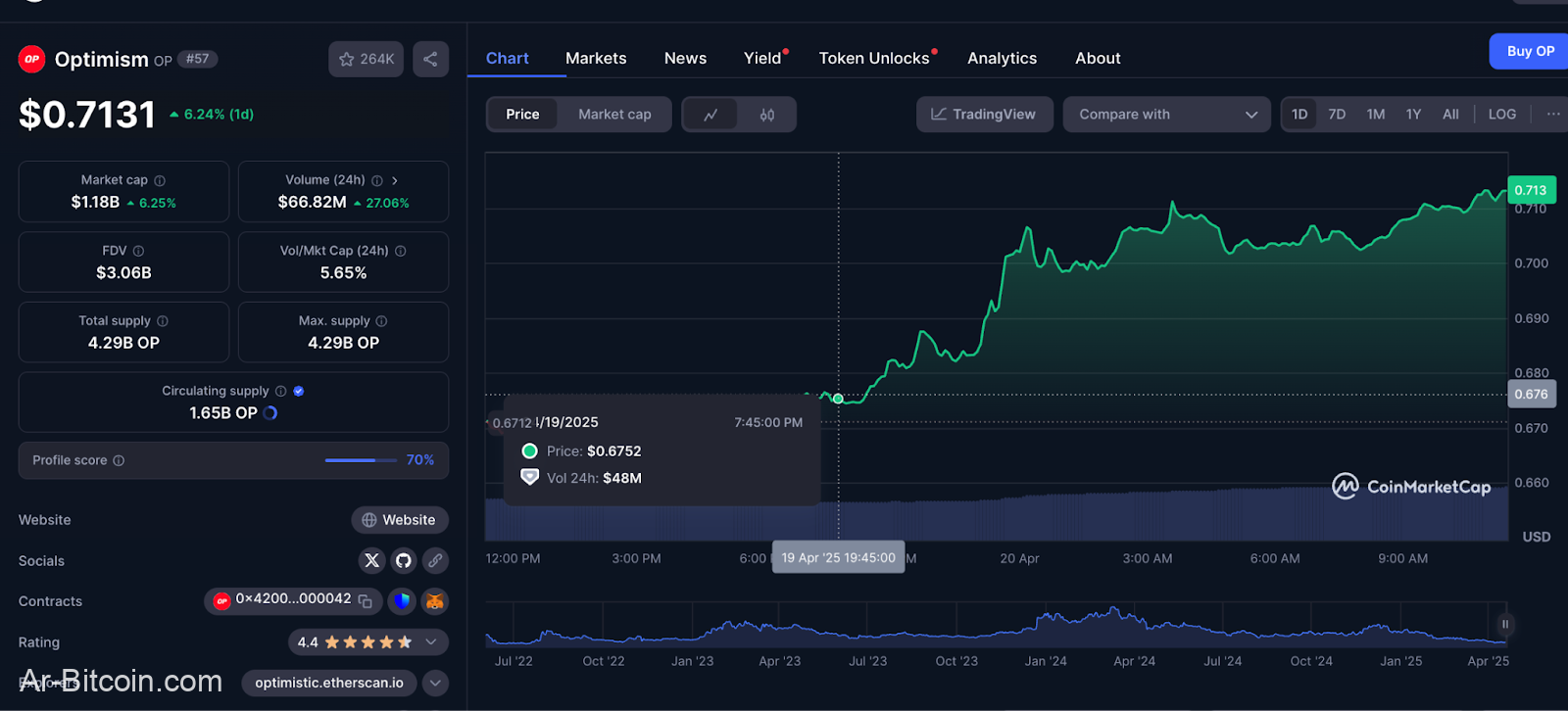Open the X (Twitter) social icon
Viewport: 1568px width, 711px height.
point(371,561)
